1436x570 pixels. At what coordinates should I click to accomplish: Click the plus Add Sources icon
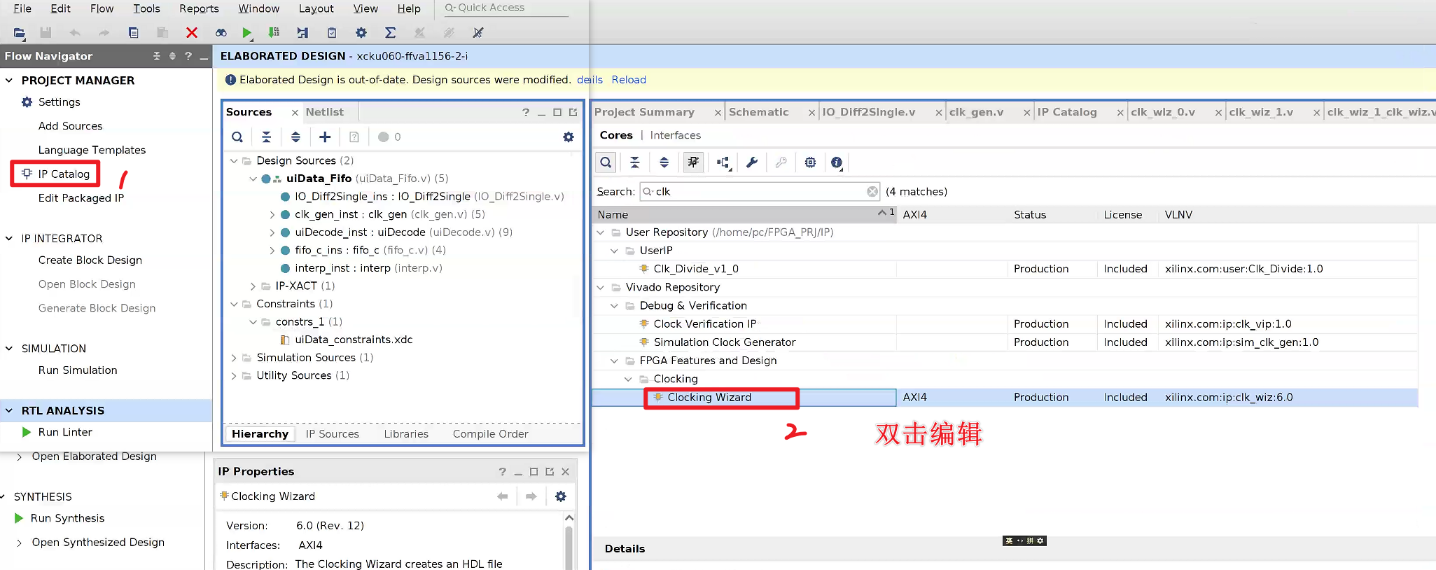tap(324, 137)
